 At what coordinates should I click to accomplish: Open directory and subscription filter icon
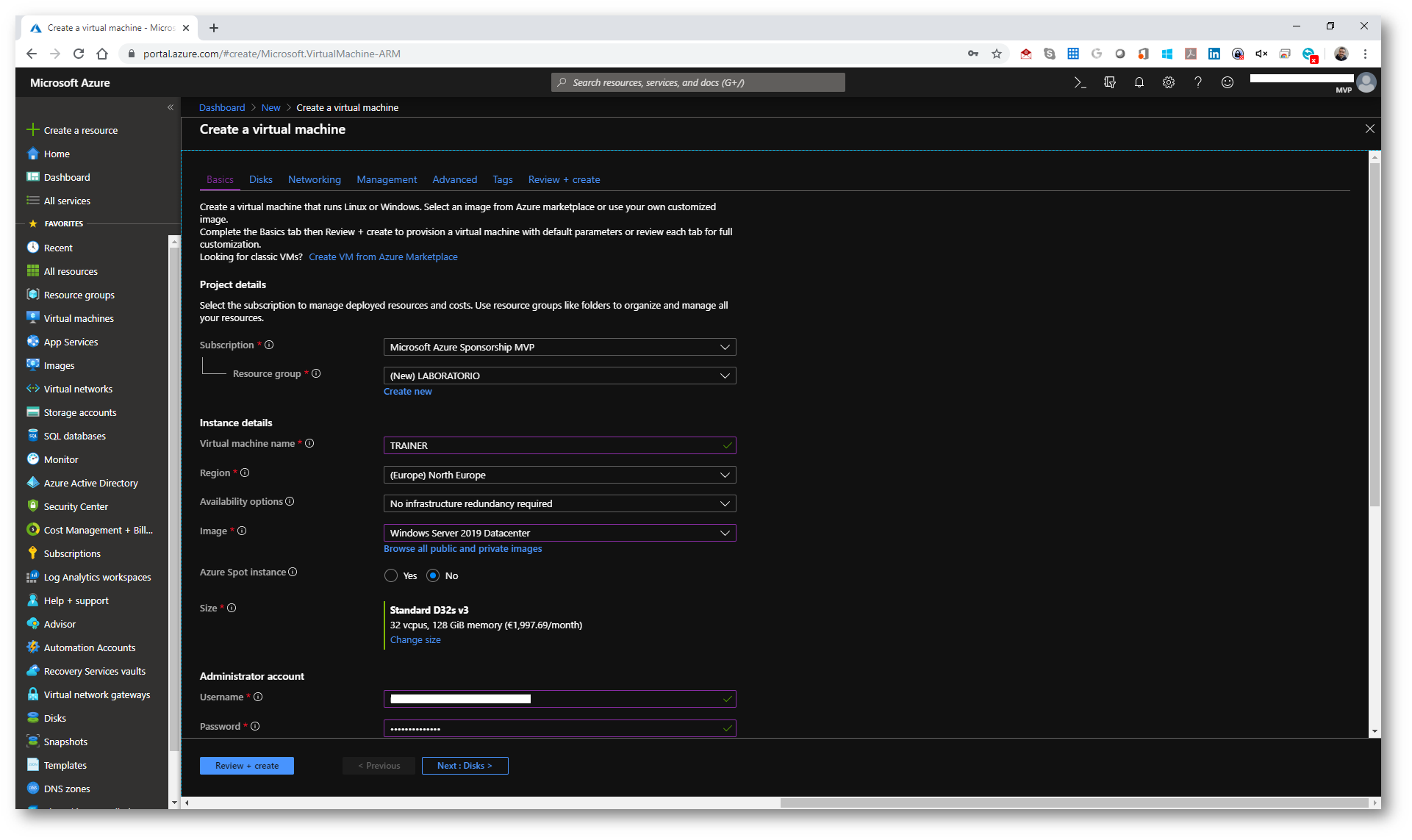[x=1109, y=82]
